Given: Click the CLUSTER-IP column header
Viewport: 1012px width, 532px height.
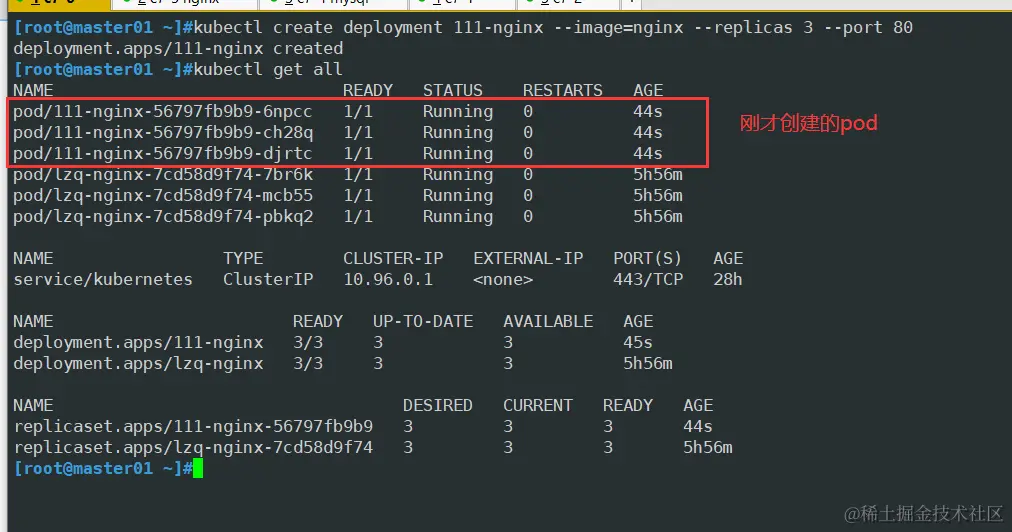Looking at the screenshot, I should pyautogui.click(x=393, y=258).
